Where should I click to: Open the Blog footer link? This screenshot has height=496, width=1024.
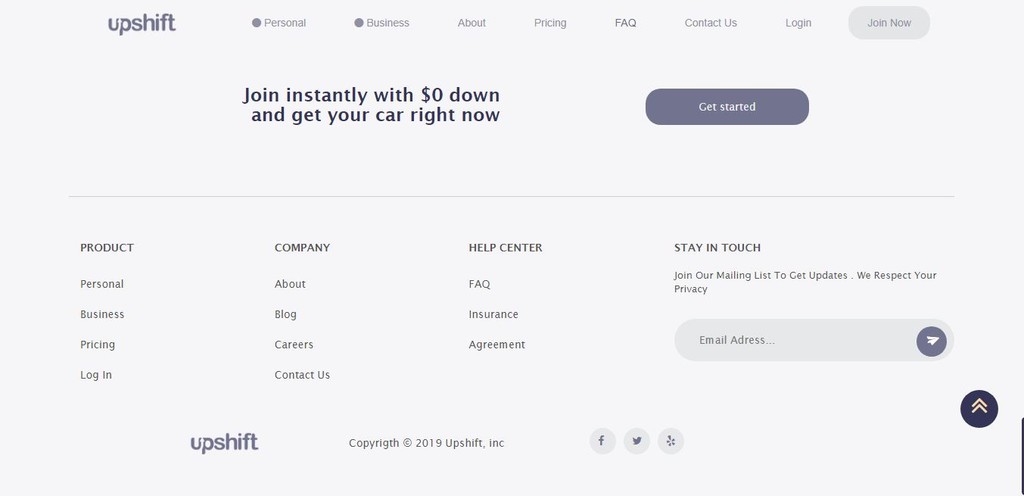coord(285,315)
